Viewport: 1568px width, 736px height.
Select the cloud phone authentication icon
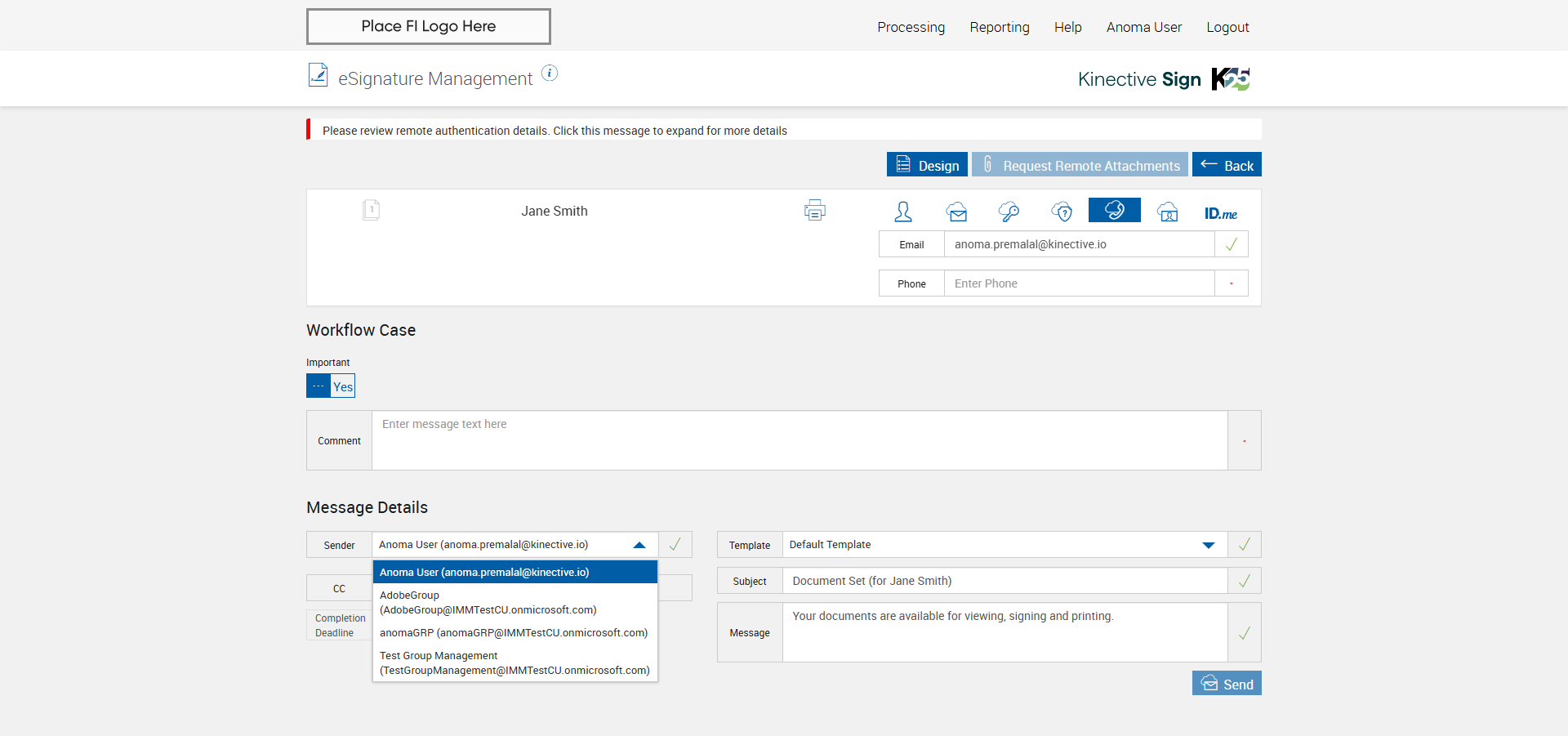click(x=1114, y=211)
